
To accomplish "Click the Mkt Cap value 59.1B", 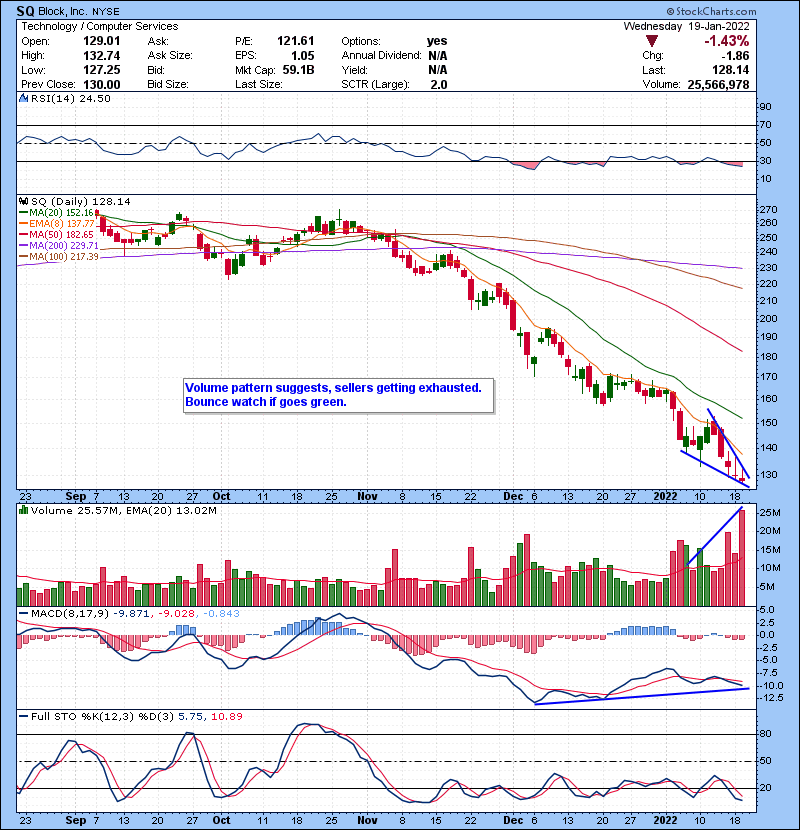I will pos(299,70).
